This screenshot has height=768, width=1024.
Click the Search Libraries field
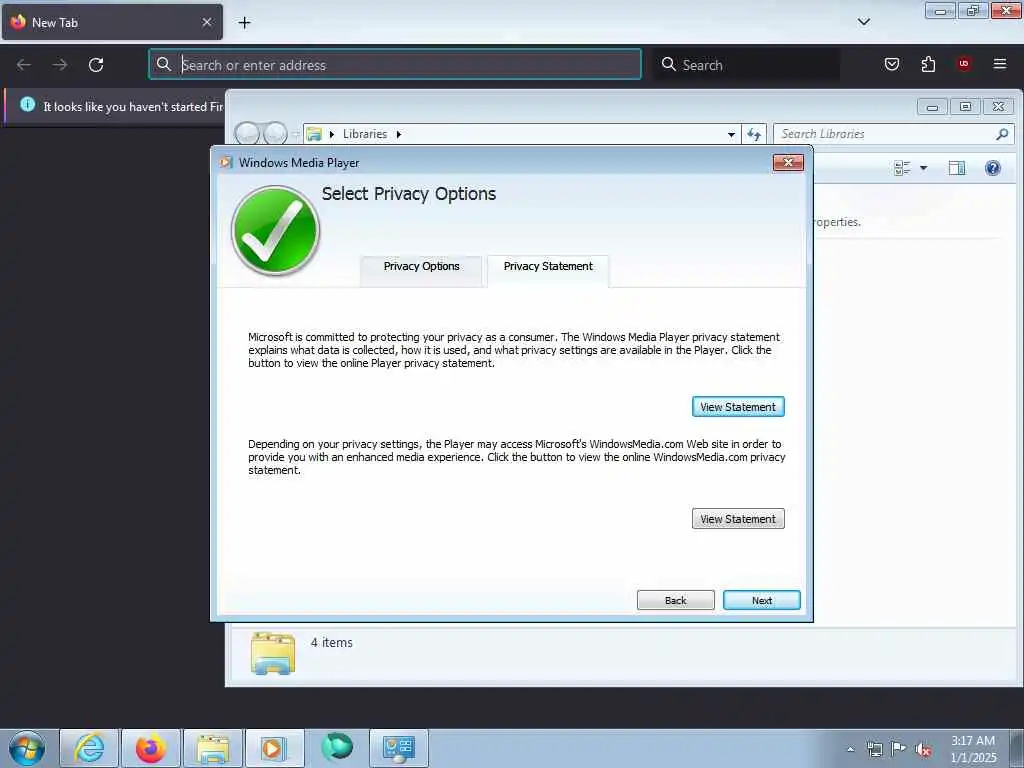point(893,134)
